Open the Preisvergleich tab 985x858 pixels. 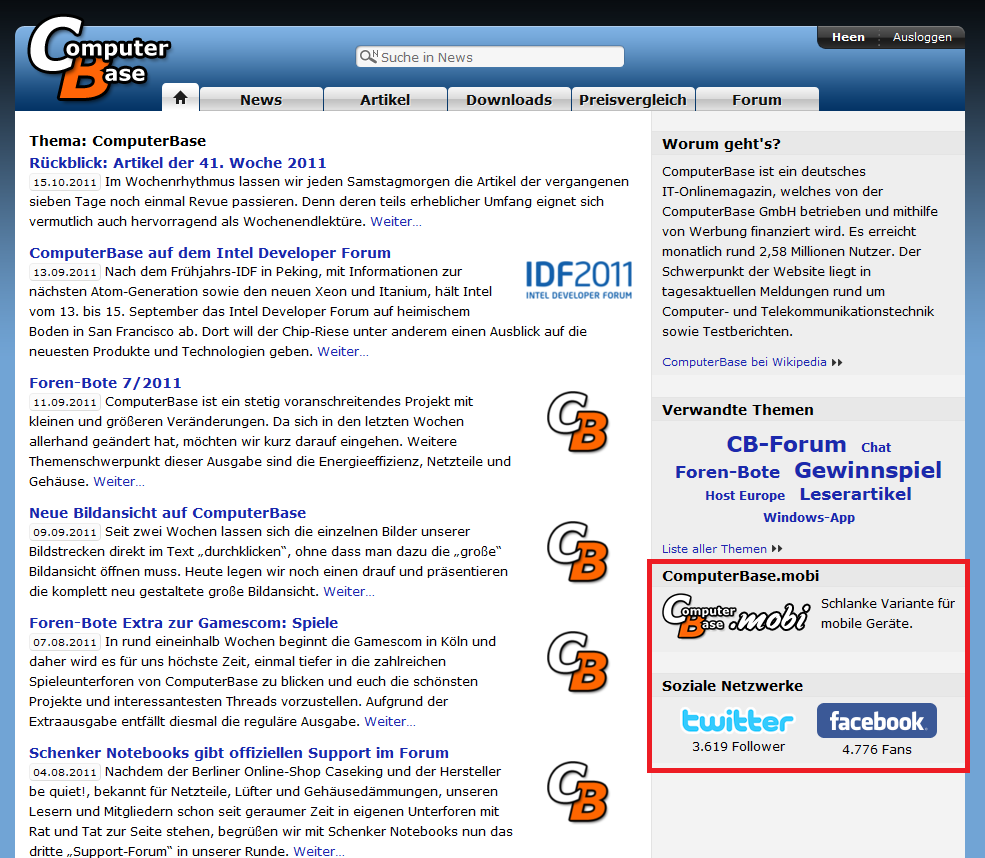click(x=633, y=99)
